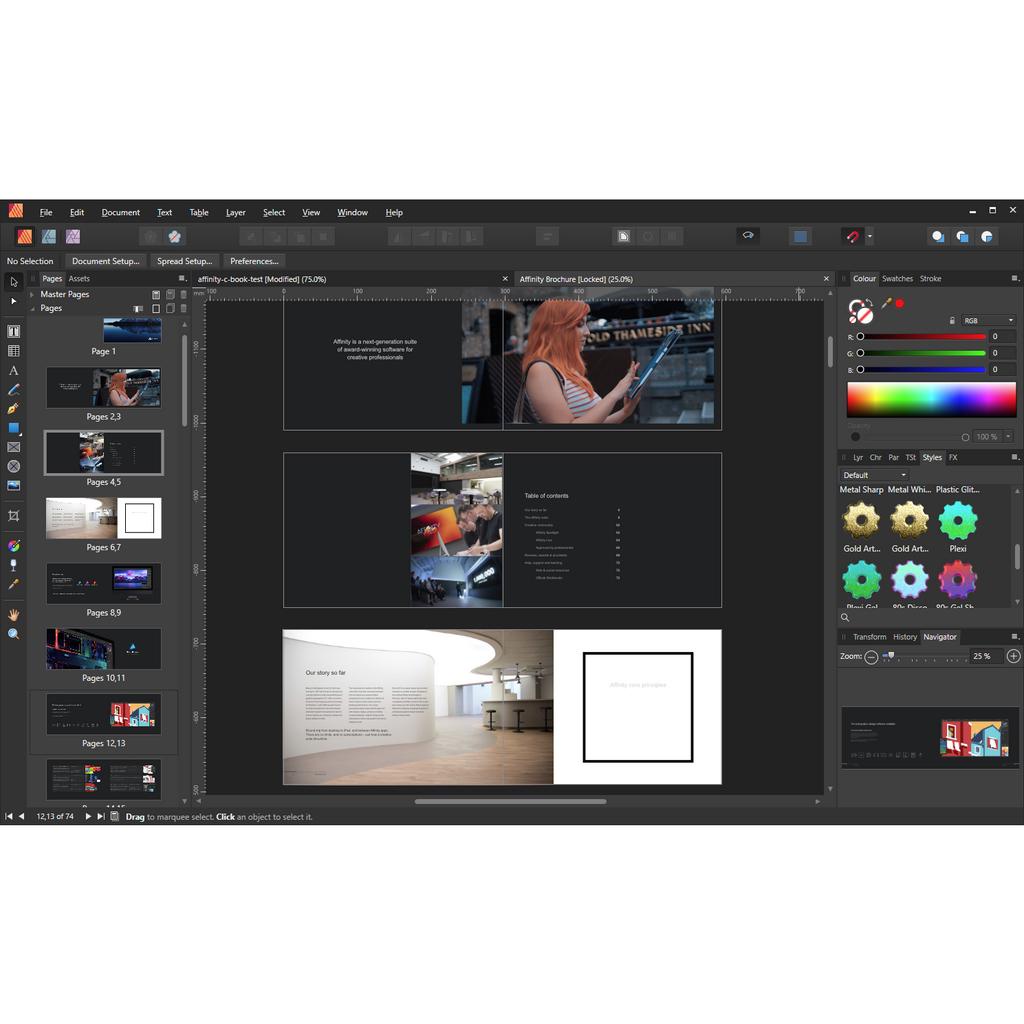Open the Document menu
The width and height of the screenshot is (1024, 1024).
click(x=120, y=212)
